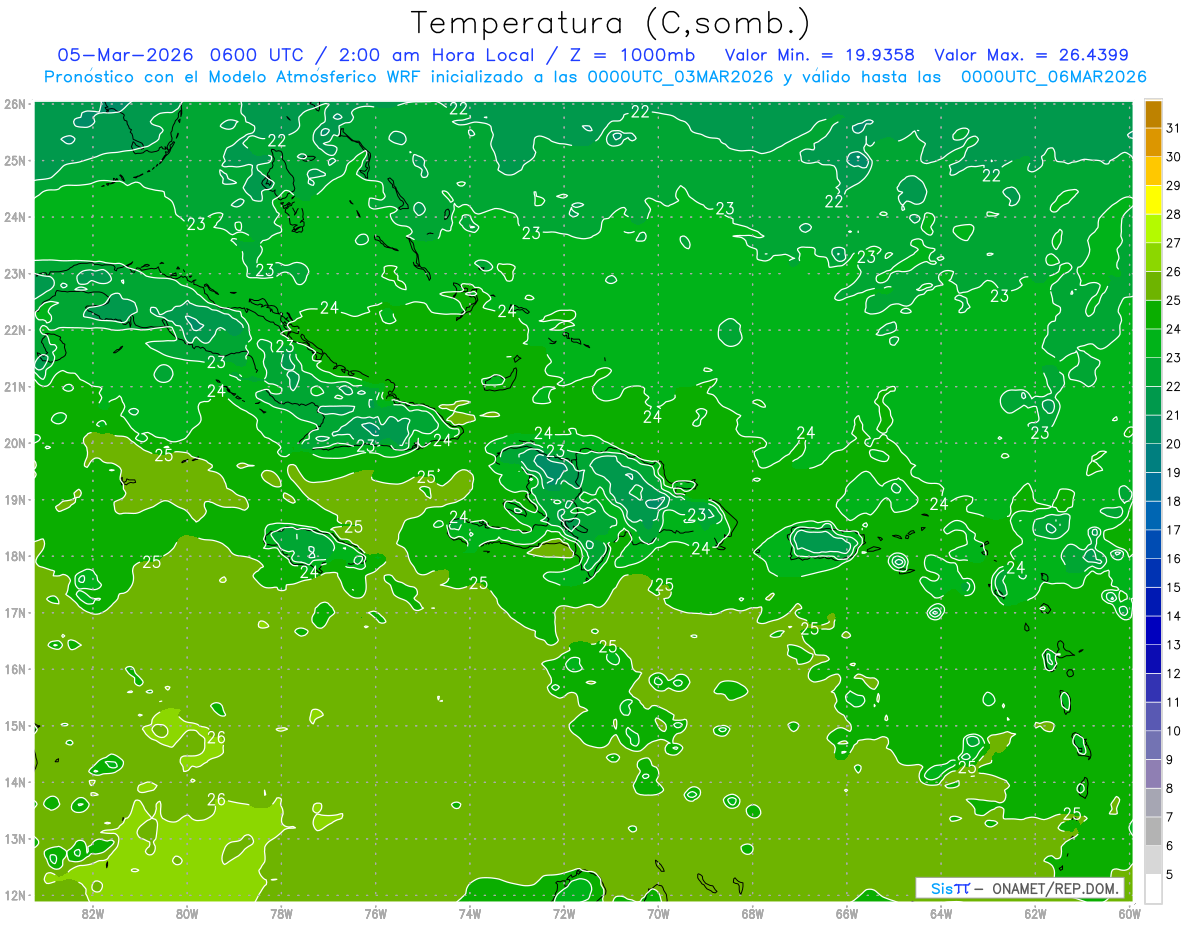The width and height of the screenshot is (1200, 927).
Task: Click the 12N latitude axis label
Action: (15, 895)
